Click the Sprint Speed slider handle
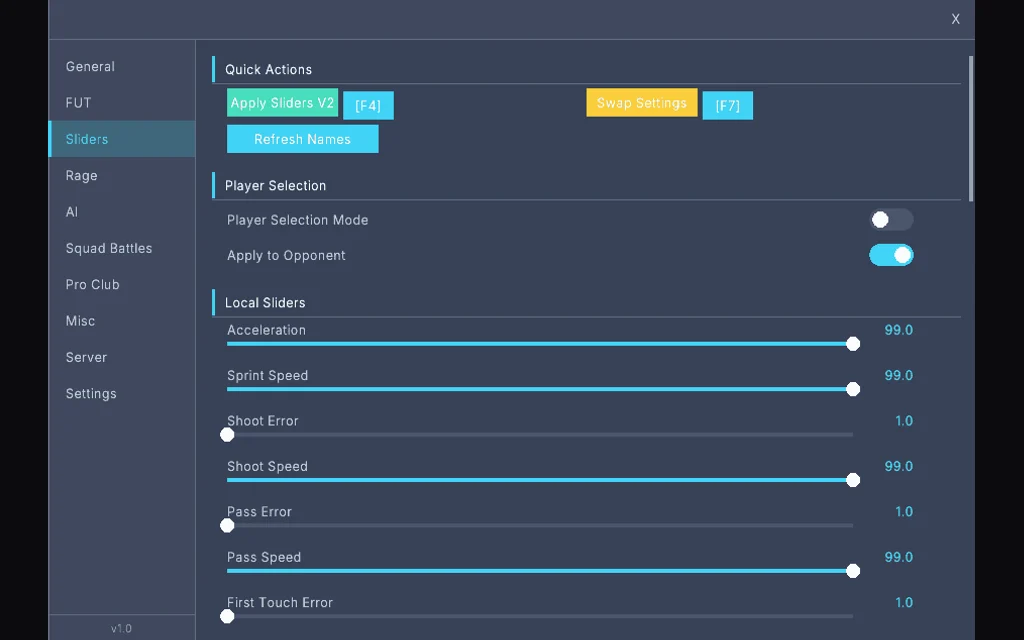 click(x=853, y=389)
